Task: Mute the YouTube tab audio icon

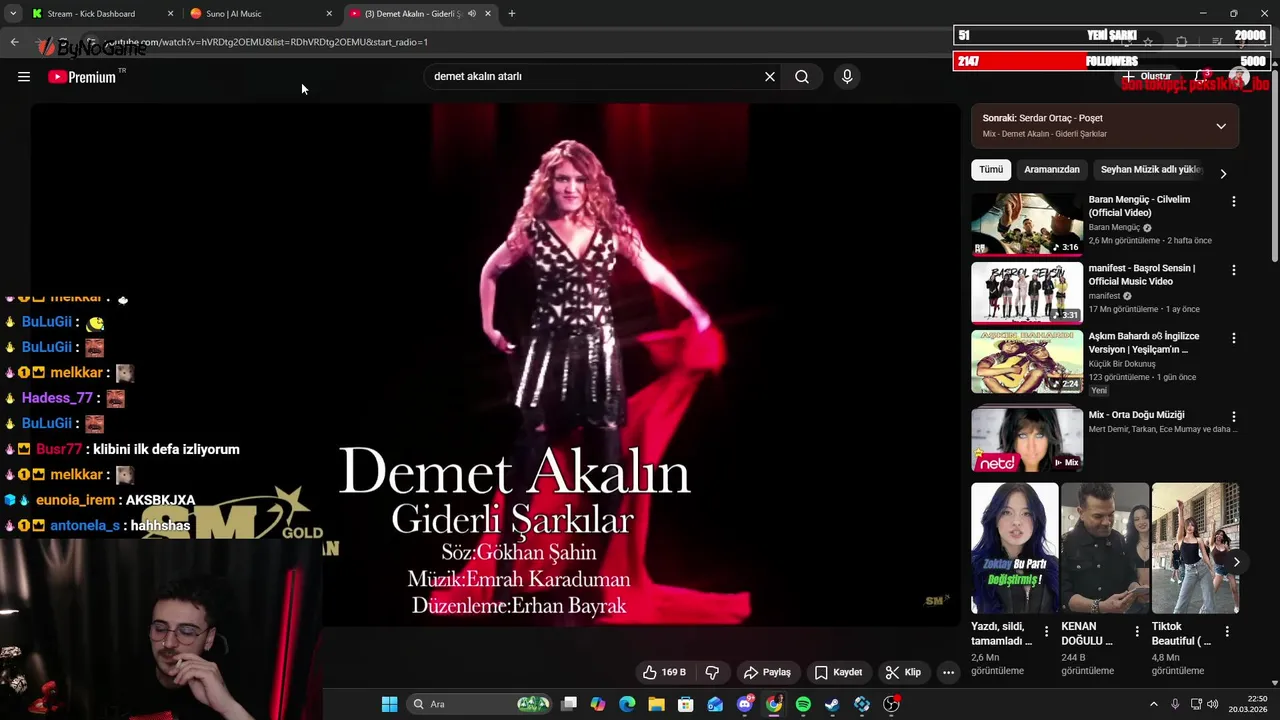Action: [x=471, y=14]
